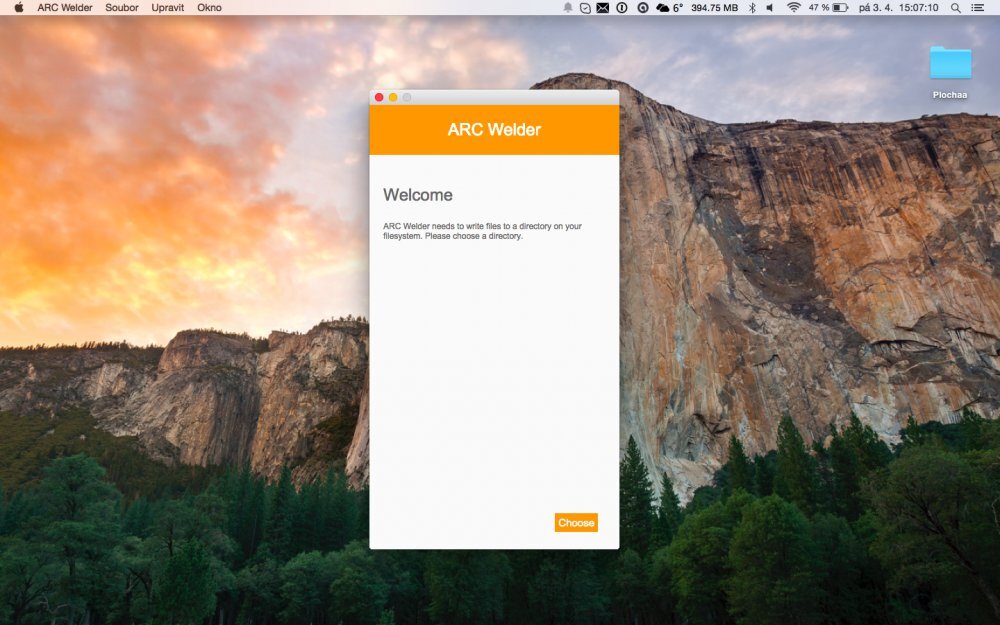This screenshot has height=625, width=1000.
Task: Open the Upravit menu
Action: tap(167, 7)
